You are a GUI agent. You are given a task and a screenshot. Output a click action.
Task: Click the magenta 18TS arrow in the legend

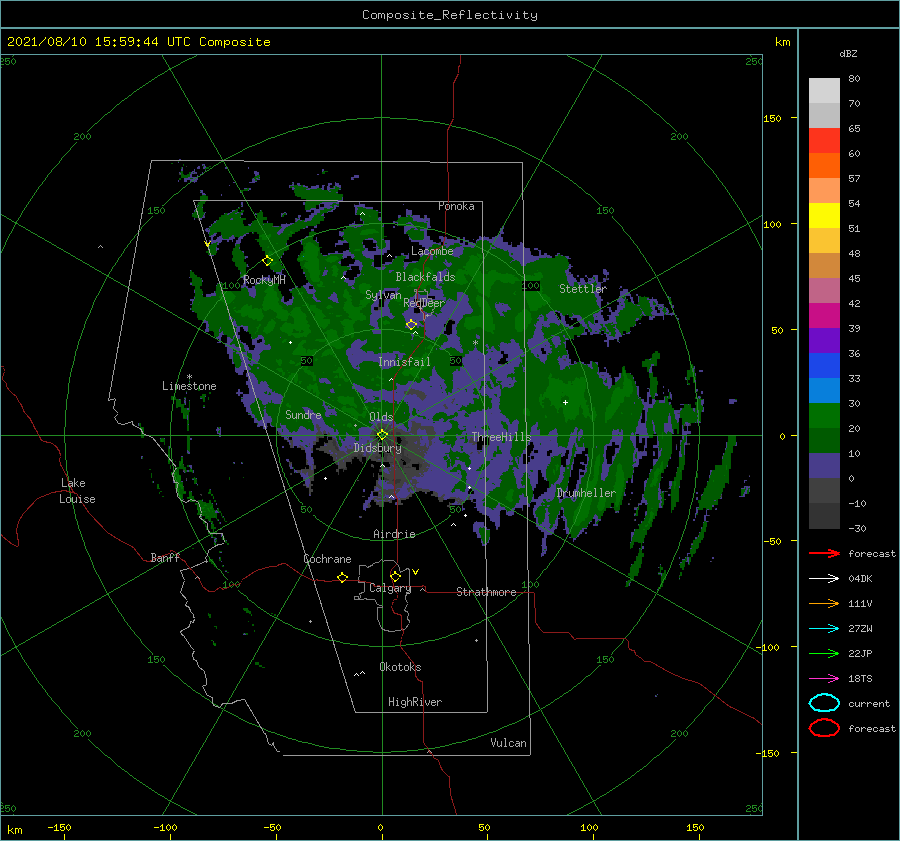click(824, 679)
